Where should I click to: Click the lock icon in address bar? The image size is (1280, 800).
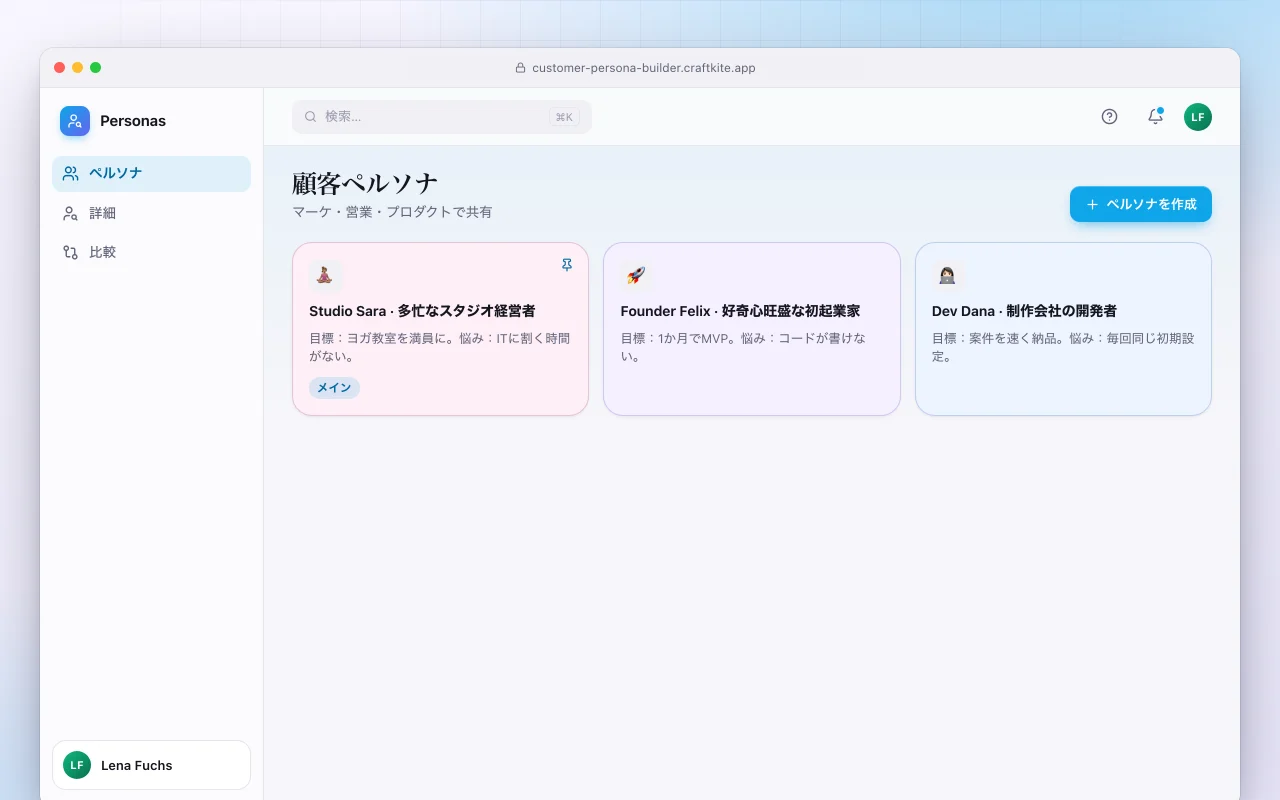(x=520, y=68)
